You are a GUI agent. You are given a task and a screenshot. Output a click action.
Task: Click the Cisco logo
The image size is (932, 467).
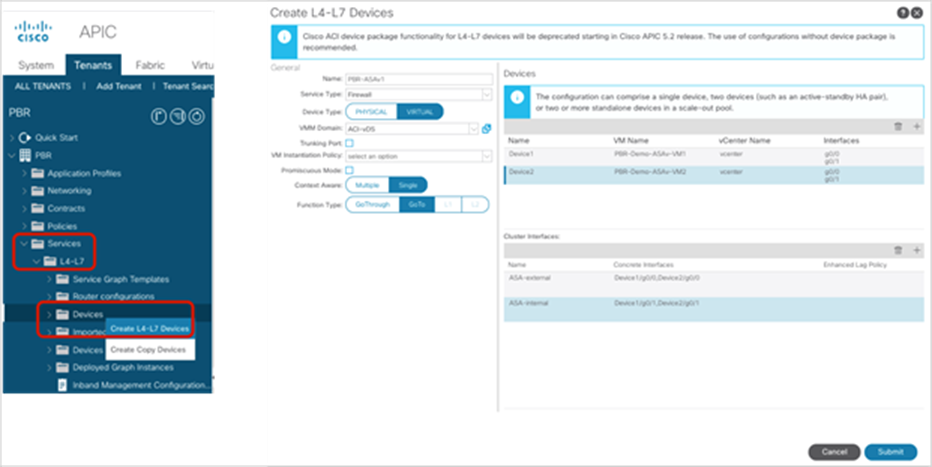coord(33,31)
